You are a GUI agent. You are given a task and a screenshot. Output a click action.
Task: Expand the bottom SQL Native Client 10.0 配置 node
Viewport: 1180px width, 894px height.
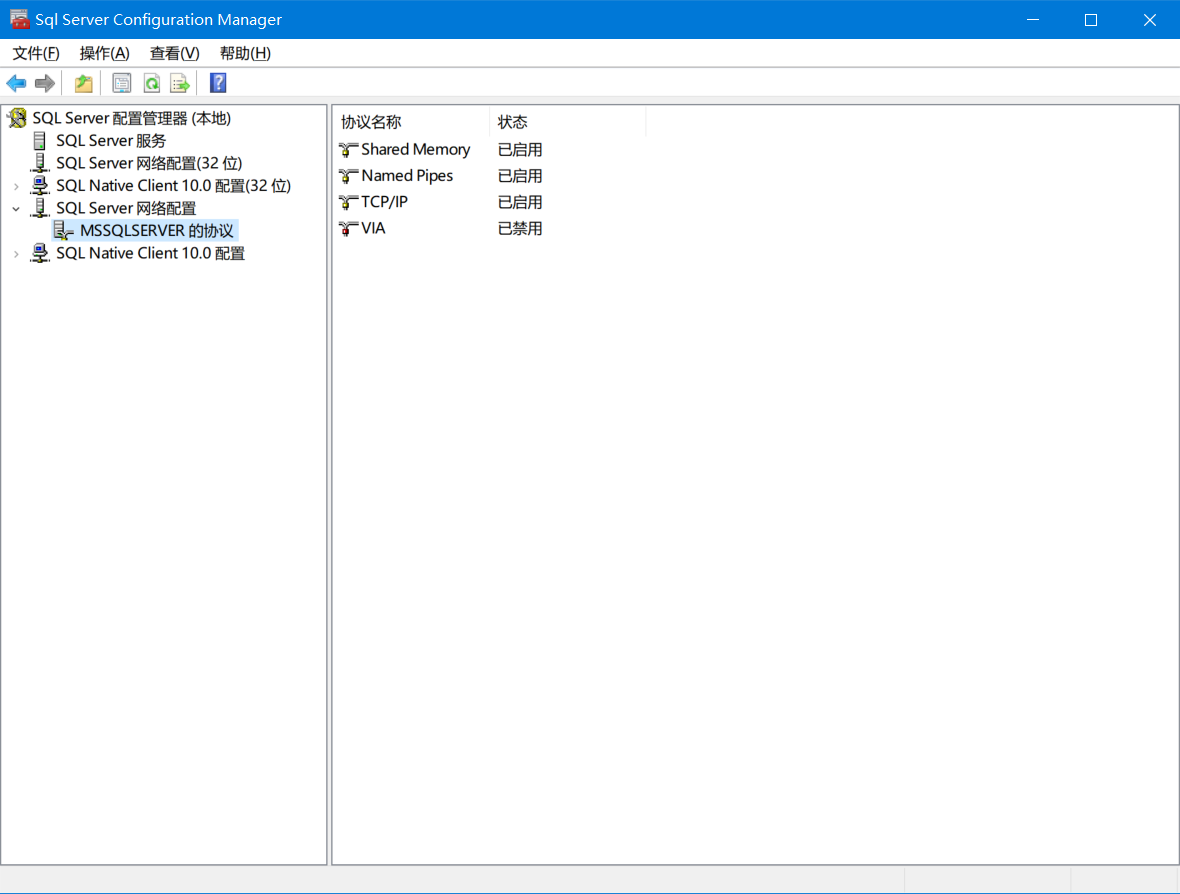[16, 254]
